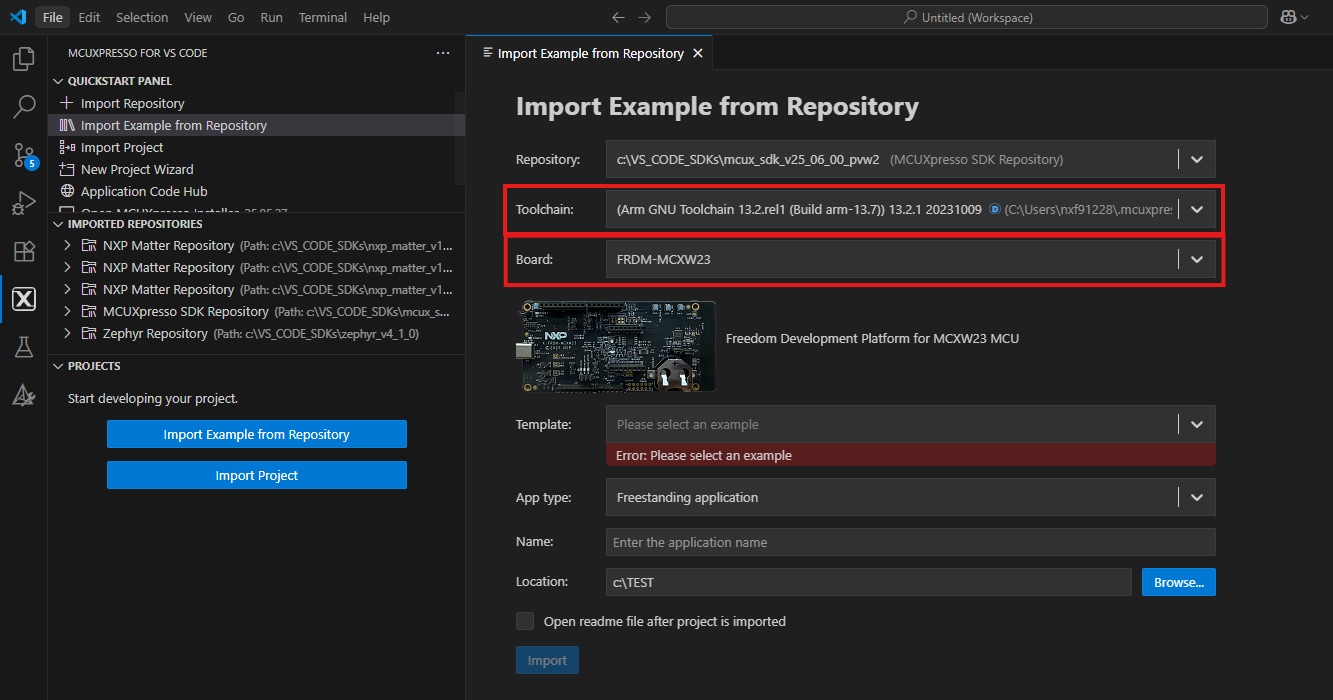Open the MCUXpresso for VS Code extension sidebar

pos(23,298)
